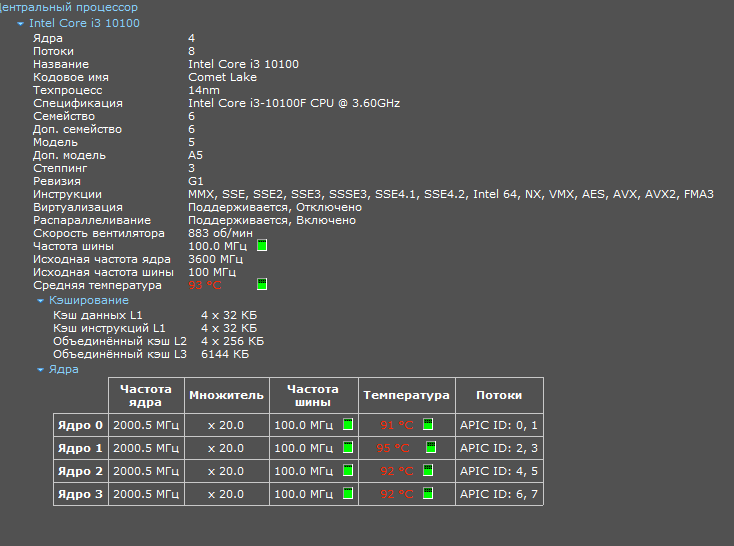
Task: Collapse the Ядра section arrow
Action: (40, 370)
